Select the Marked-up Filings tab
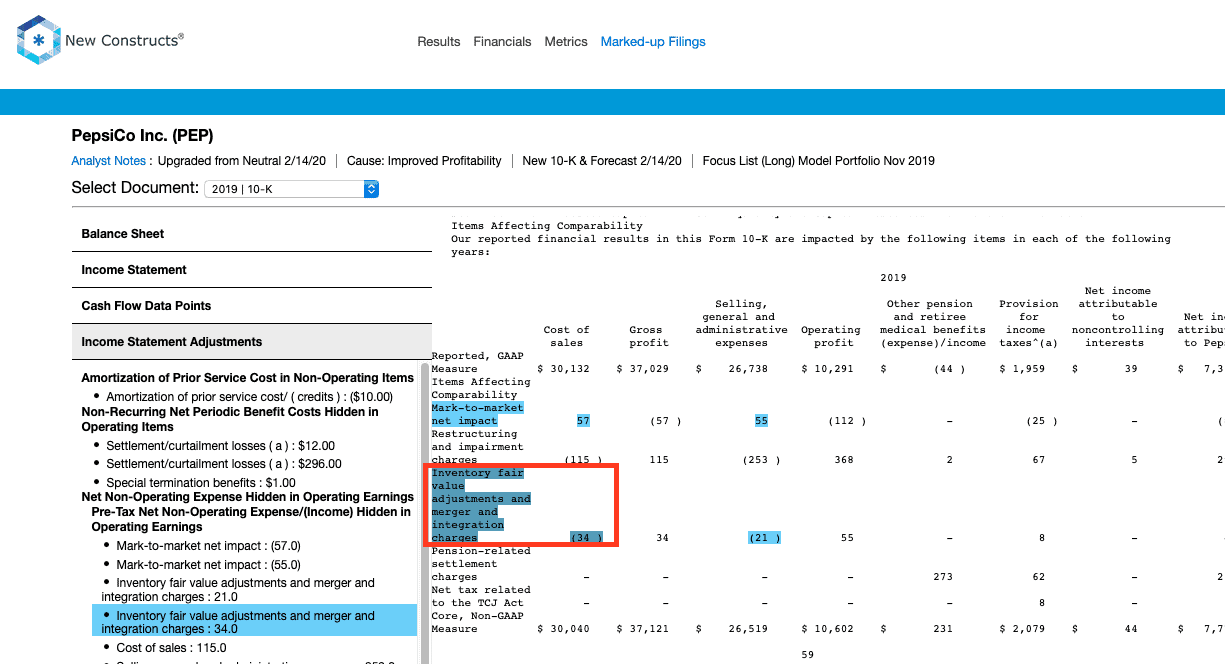 653,42
